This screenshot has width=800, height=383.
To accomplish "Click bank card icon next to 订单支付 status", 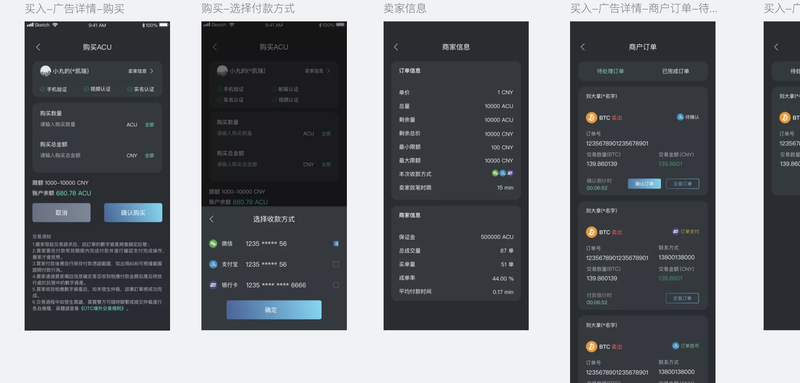I will (676, 231).
